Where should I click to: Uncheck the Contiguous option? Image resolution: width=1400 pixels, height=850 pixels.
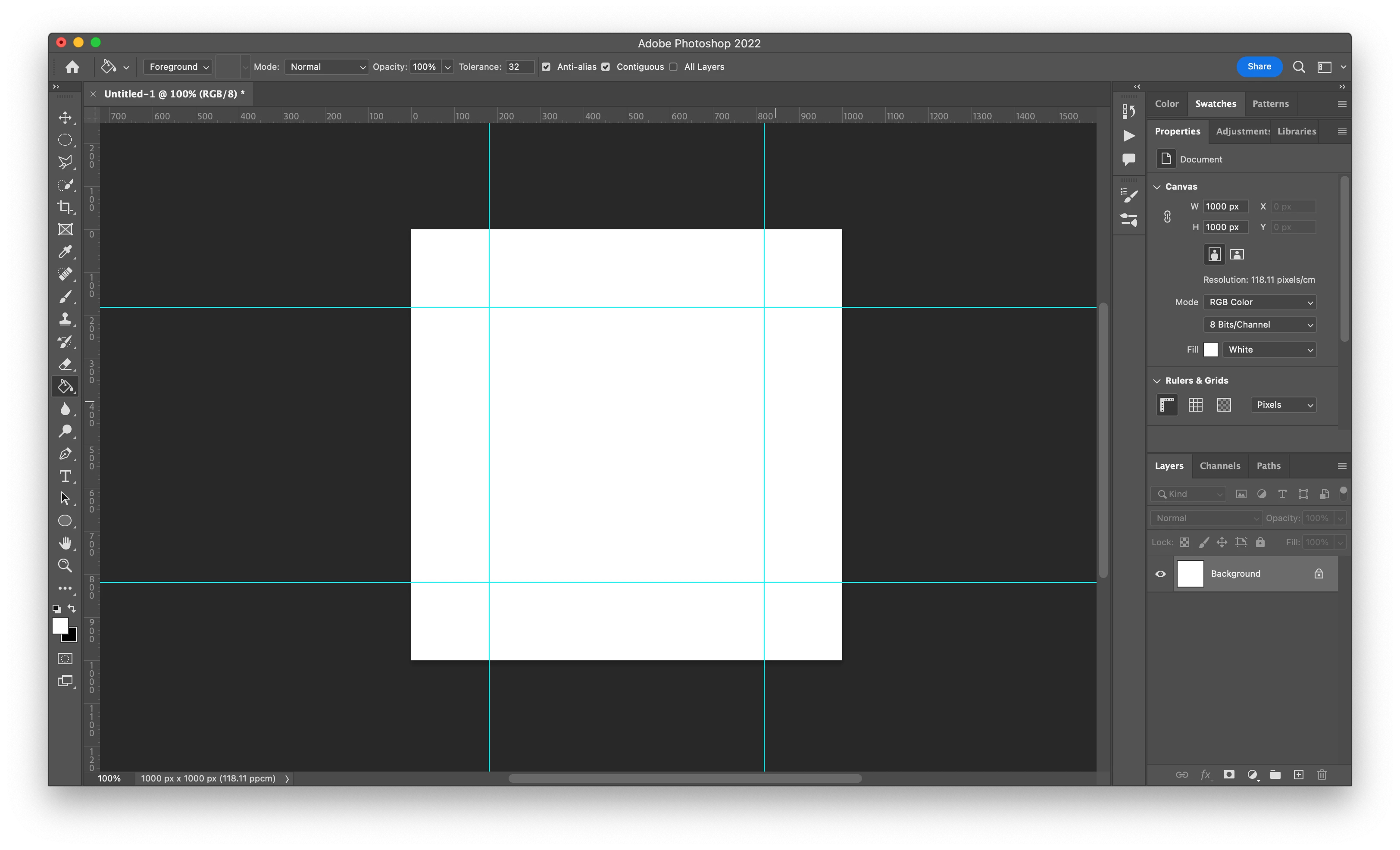pyautogui.click(x=606, y=67)
